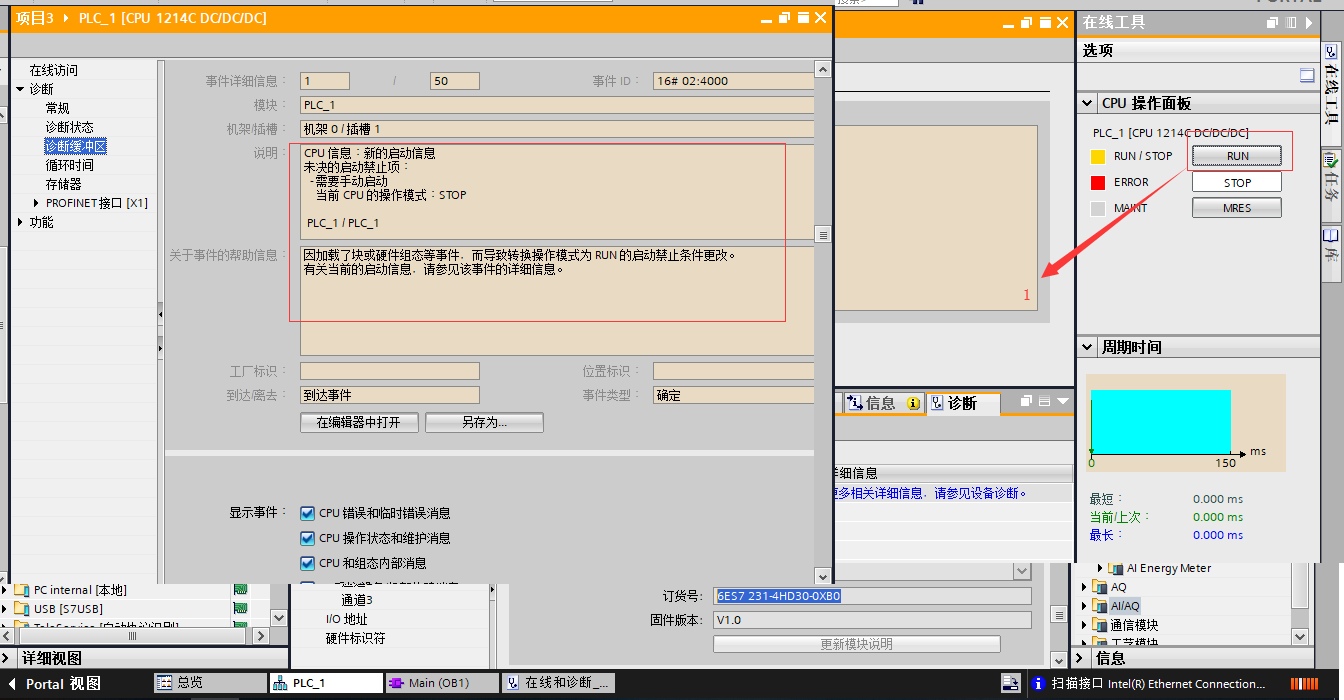Click the 通信模块 folder icon in catalog
Screen dimensions: 1344x700
click(x=1101, y=625)
